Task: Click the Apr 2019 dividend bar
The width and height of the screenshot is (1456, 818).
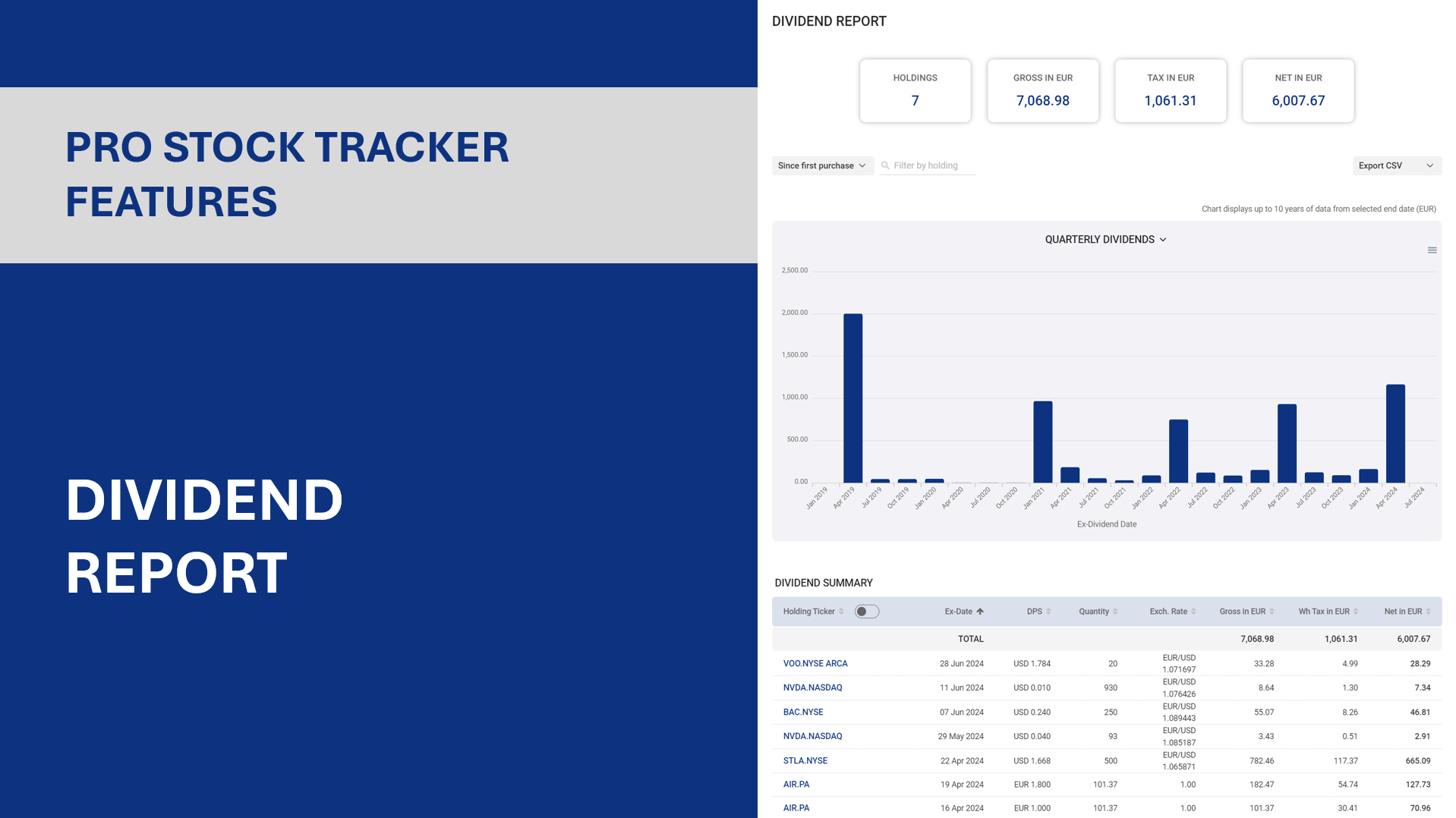Action: tap(852, 398)
